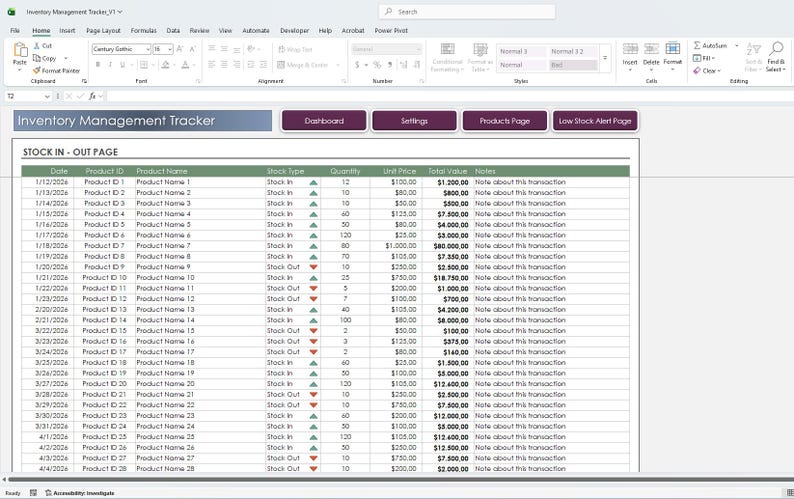The image size is (794, 499).
Task: Open the Products Page button
Action: pos(505,121)
